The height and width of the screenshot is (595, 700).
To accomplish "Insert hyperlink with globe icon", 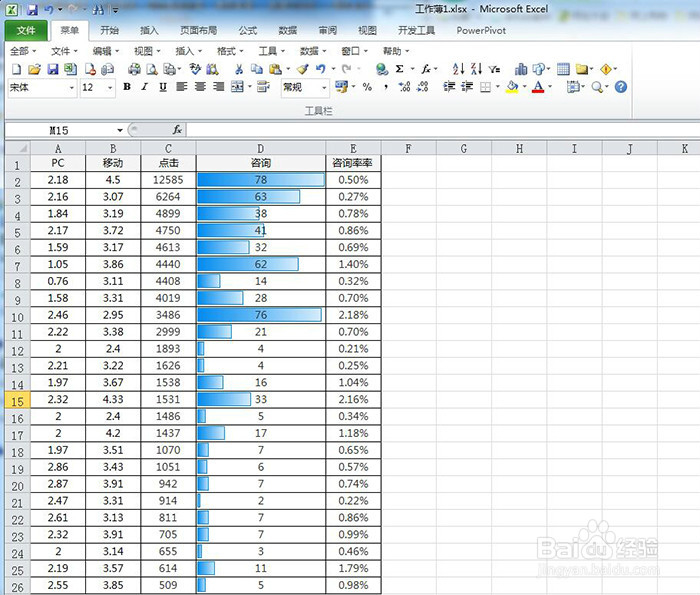I will coord(382,69).
